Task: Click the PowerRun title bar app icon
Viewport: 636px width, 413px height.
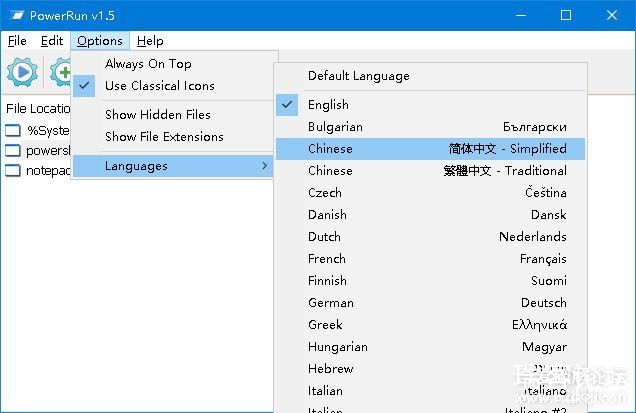Action: click(x=15, y=15)
